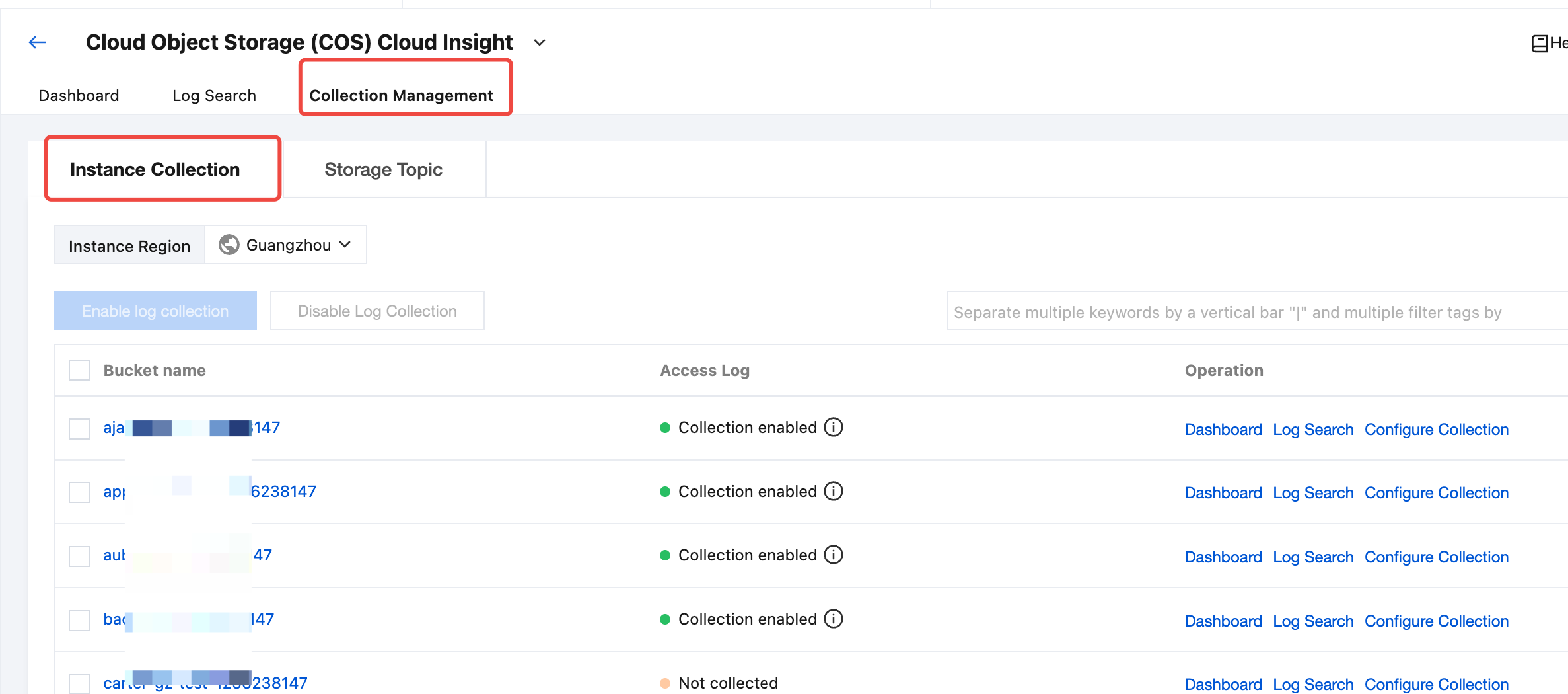Open Configure Collection for the first bucket
Screen dimensions: 1568x694
(1437, 430)
